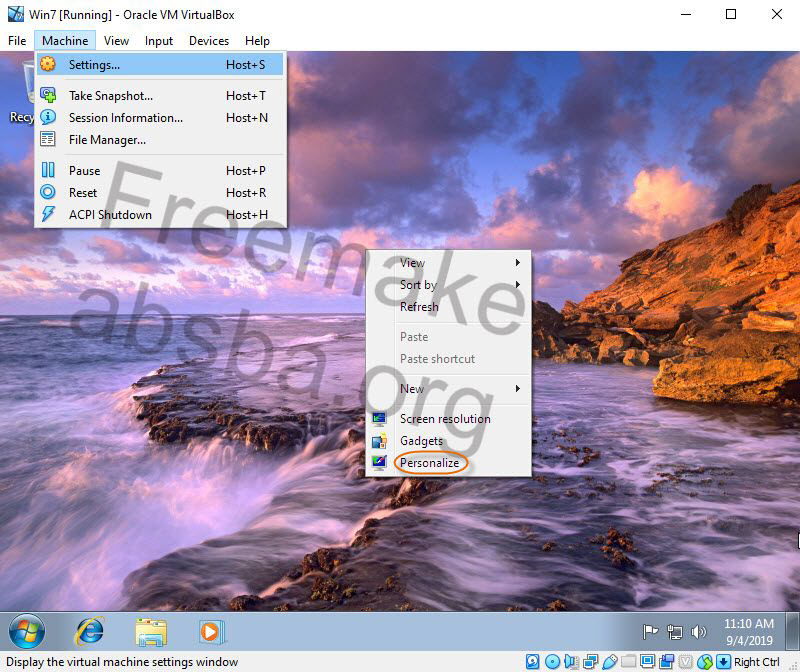Expand the New submenu

[x=448, y=389]
